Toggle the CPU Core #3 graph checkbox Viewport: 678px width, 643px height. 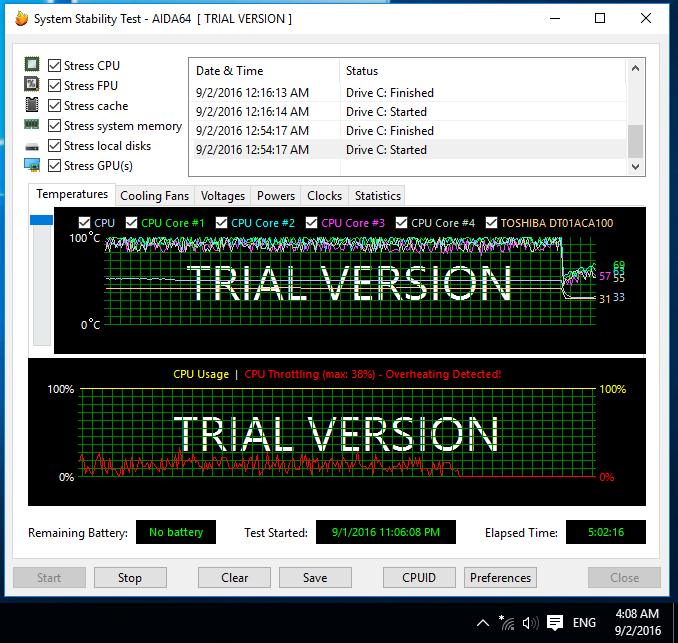coord(312,223)
